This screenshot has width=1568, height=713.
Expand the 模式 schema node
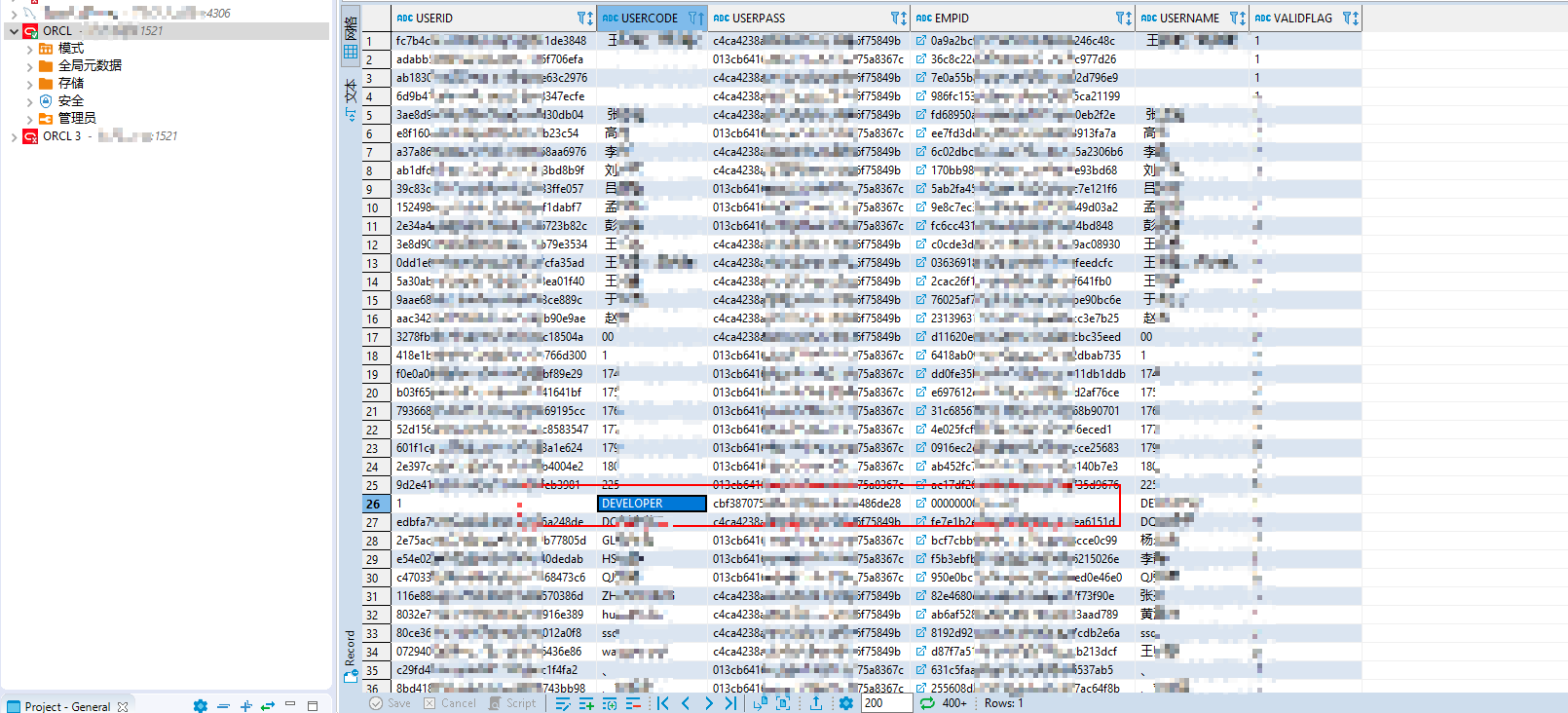29,49
